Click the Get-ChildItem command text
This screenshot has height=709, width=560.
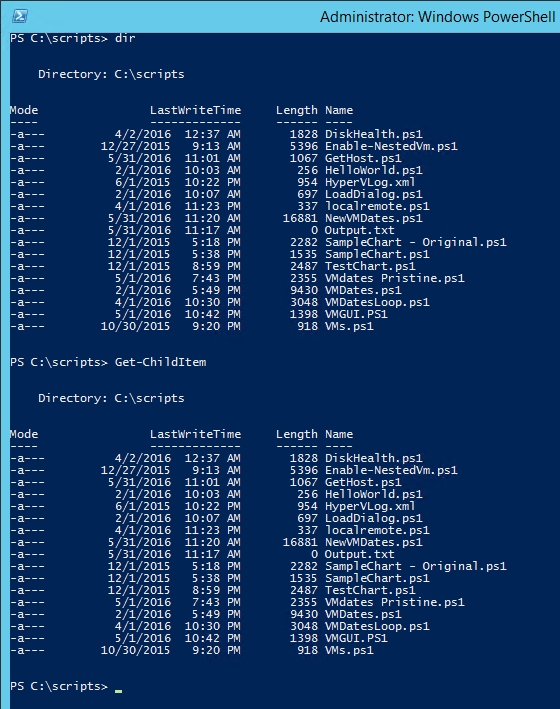tap(161, 362)
